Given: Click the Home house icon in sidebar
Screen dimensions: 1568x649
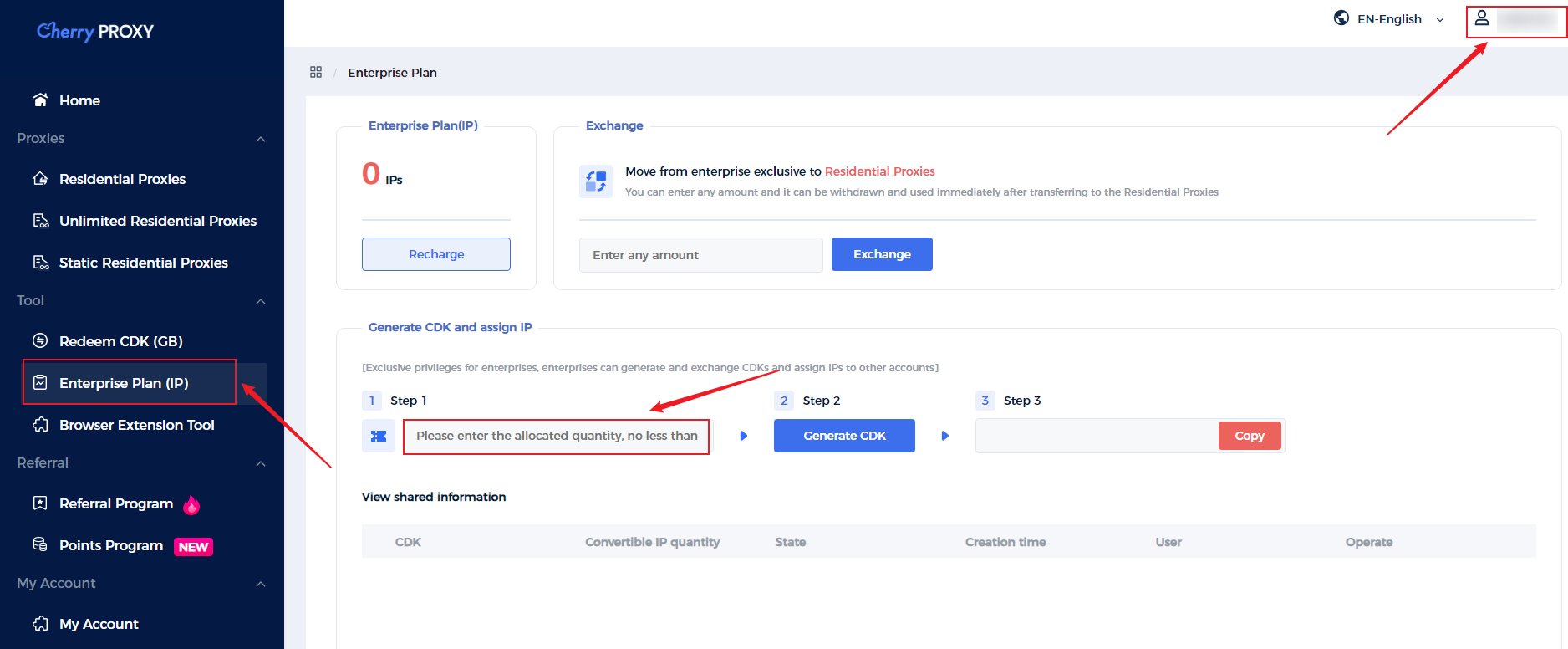Looking at the screenshot, I should click(x=40, y=100).
